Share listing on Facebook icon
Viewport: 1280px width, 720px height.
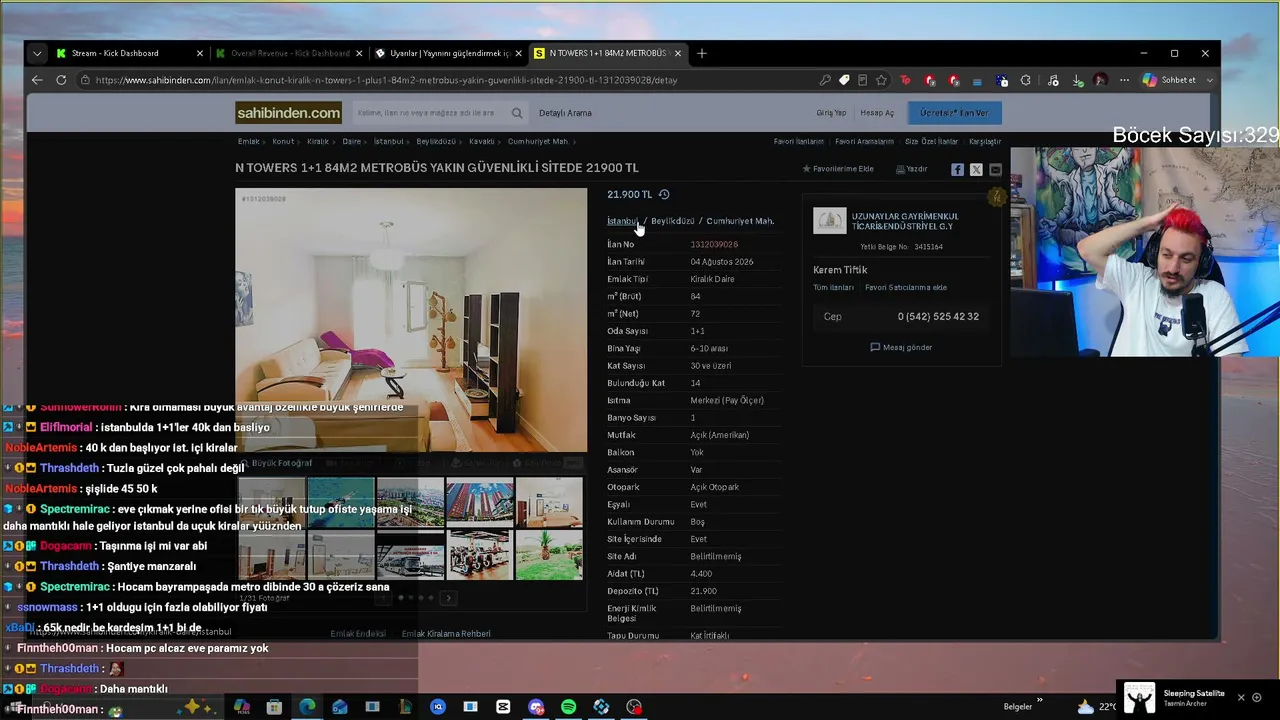(x=957, y=170)
